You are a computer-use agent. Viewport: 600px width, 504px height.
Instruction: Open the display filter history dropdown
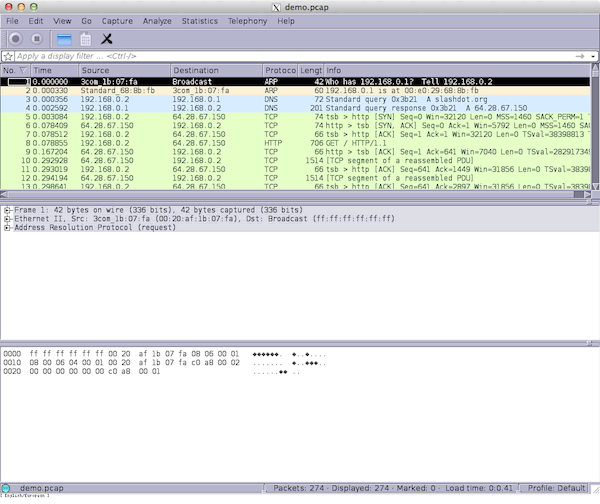click(x=593, y=56)
